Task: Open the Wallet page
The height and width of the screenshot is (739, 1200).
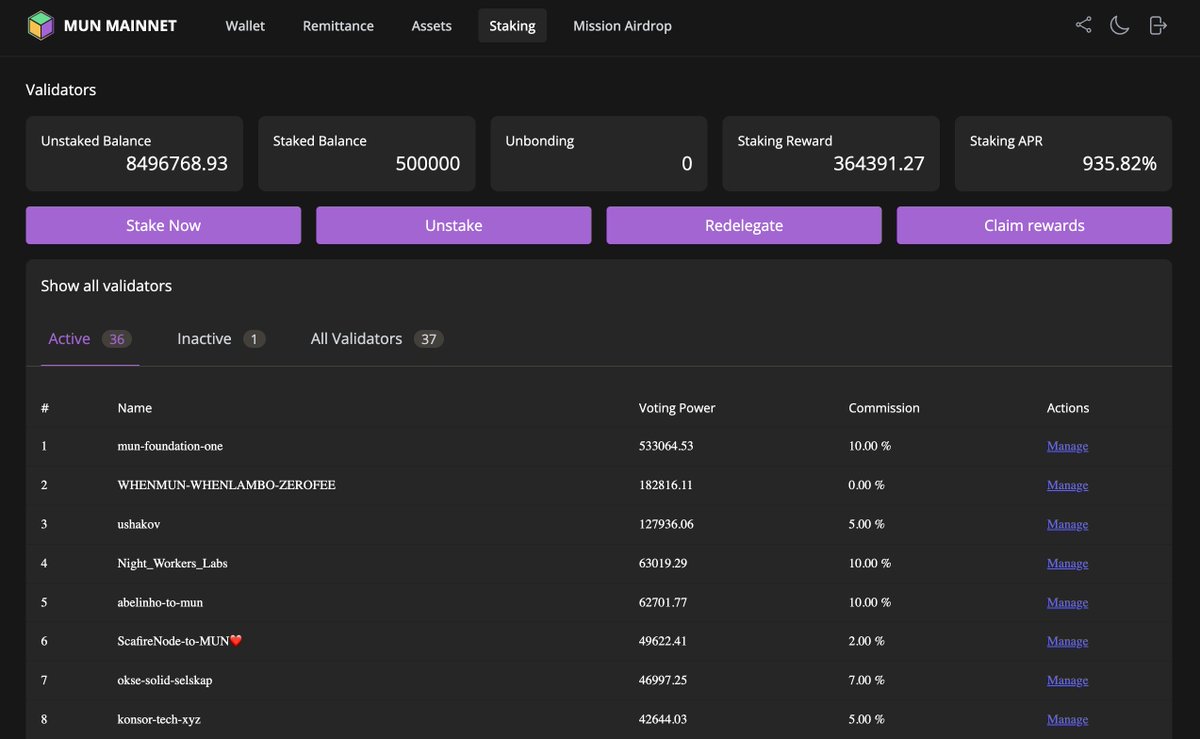Action: (245, 26)
